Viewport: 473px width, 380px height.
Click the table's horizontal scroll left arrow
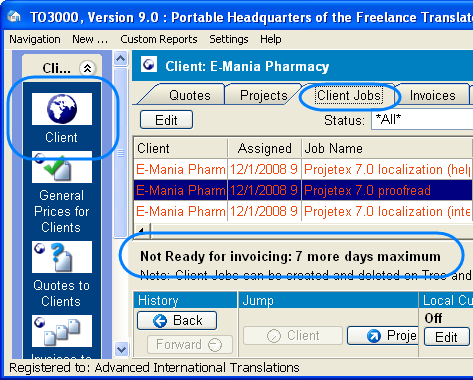[x=141, y=230]
